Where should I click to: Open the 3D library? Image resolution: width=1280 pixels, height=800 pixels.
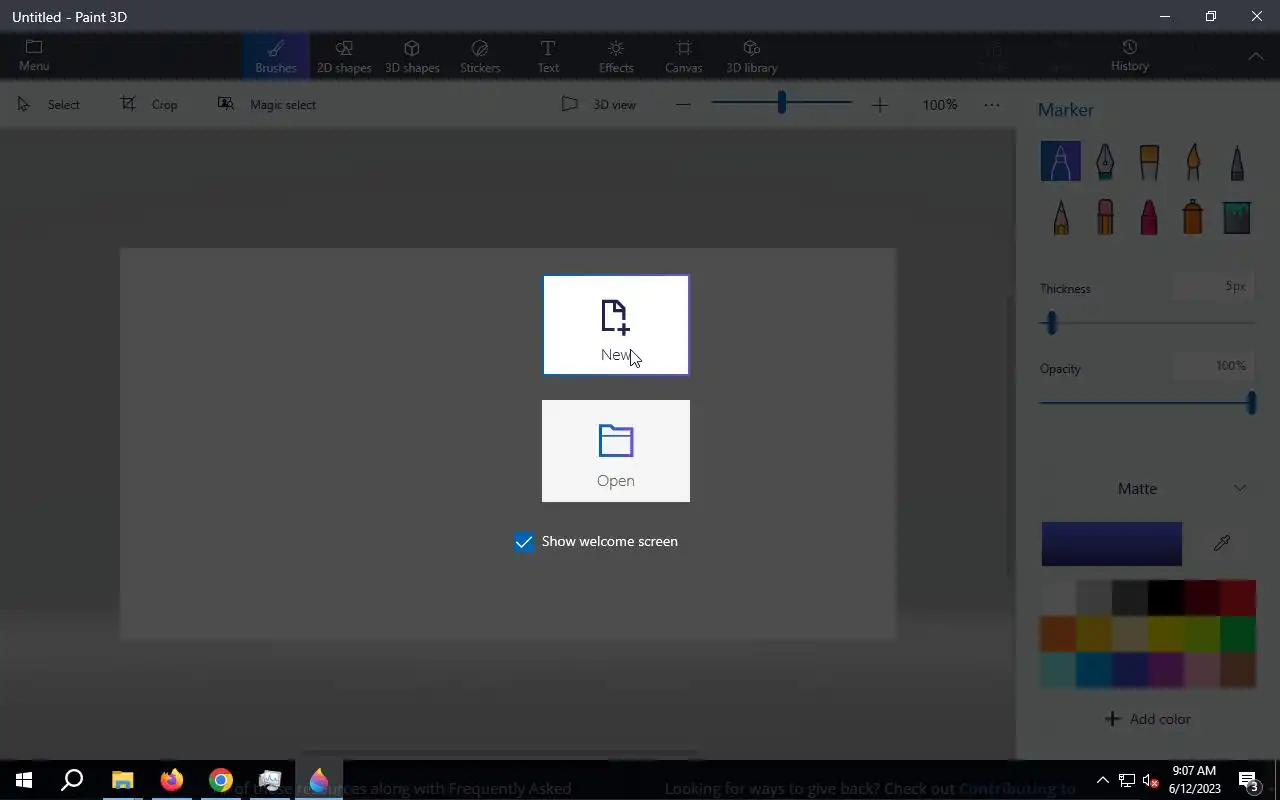(752, 56)
